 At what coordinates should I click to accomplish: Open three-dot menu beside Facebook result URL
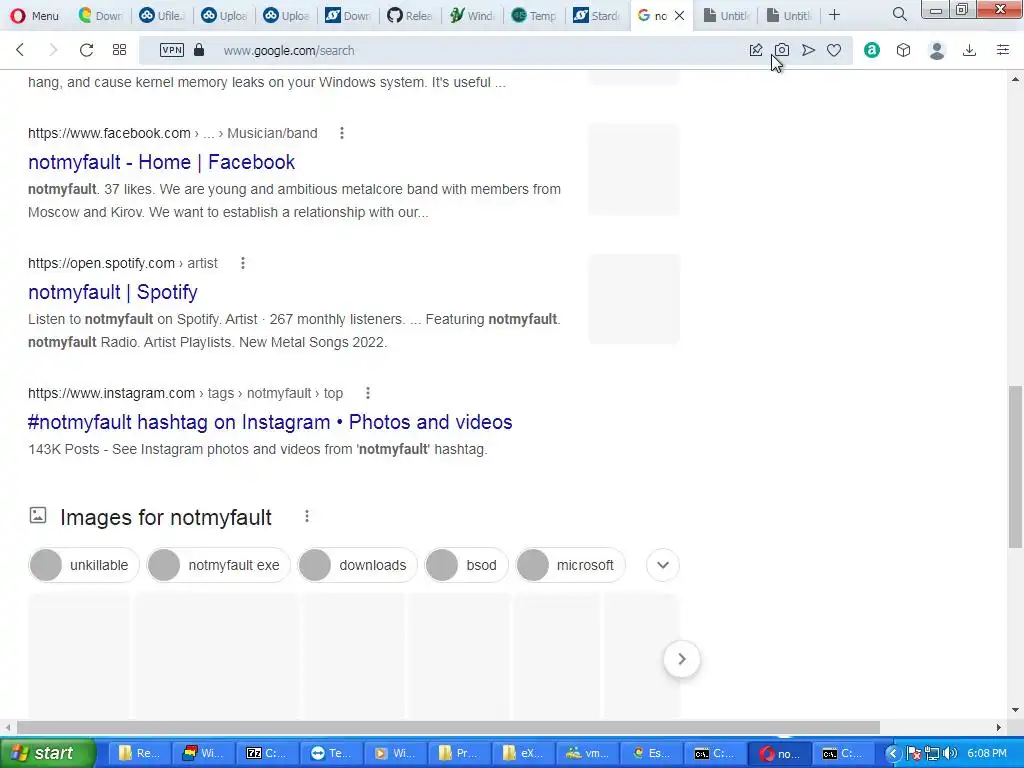click(342, 133)
